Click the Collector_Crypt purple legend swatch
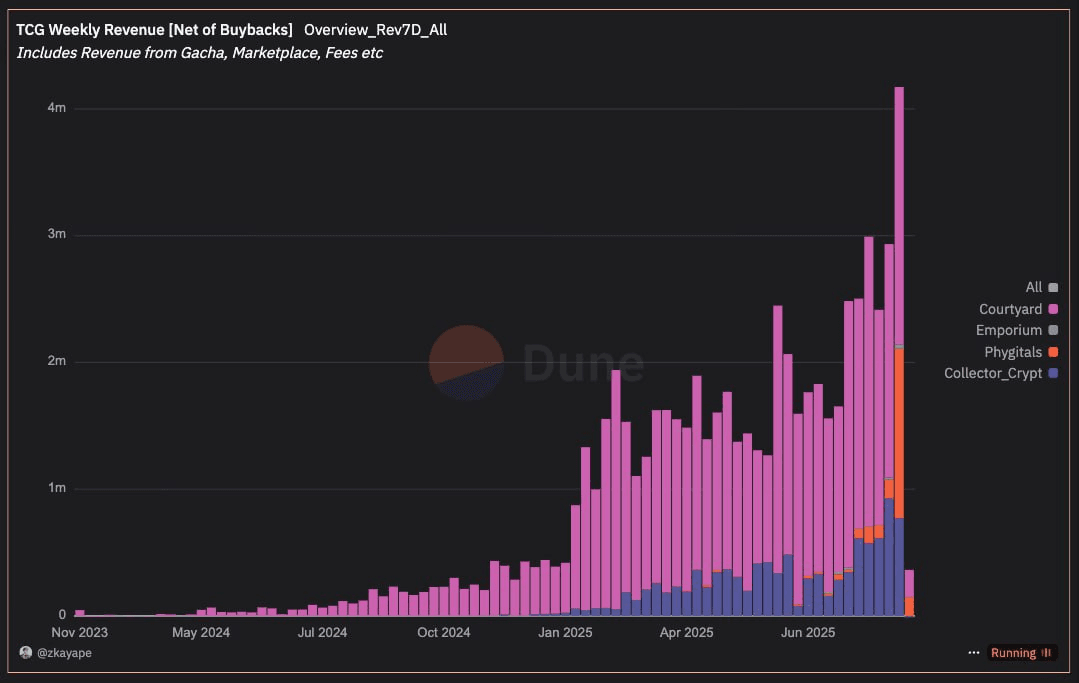 (1053, 373)
